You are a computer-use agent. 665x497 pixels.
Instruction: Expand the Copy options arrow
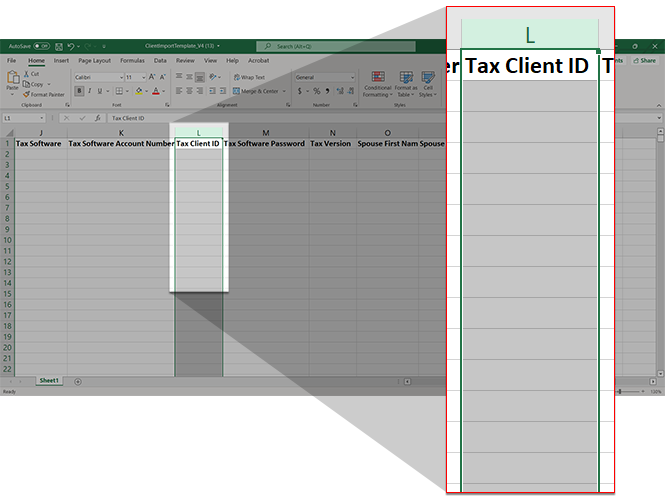tap(49, 84)
